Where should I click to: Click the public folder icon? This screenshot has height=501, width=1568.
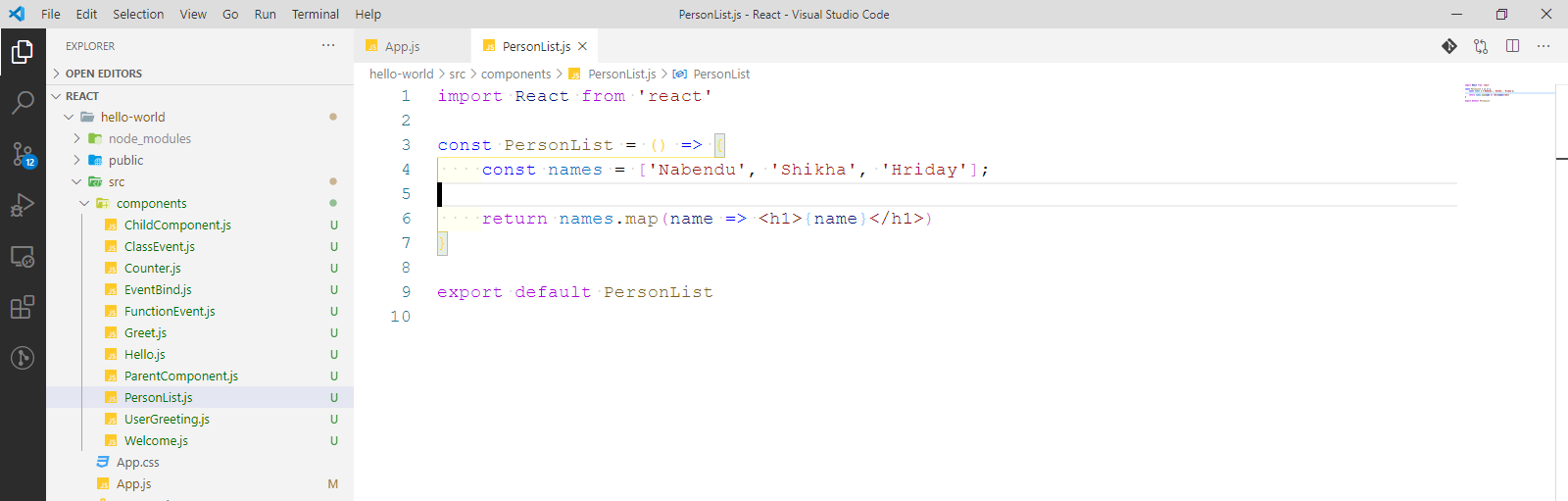click(x=95, y=160)
